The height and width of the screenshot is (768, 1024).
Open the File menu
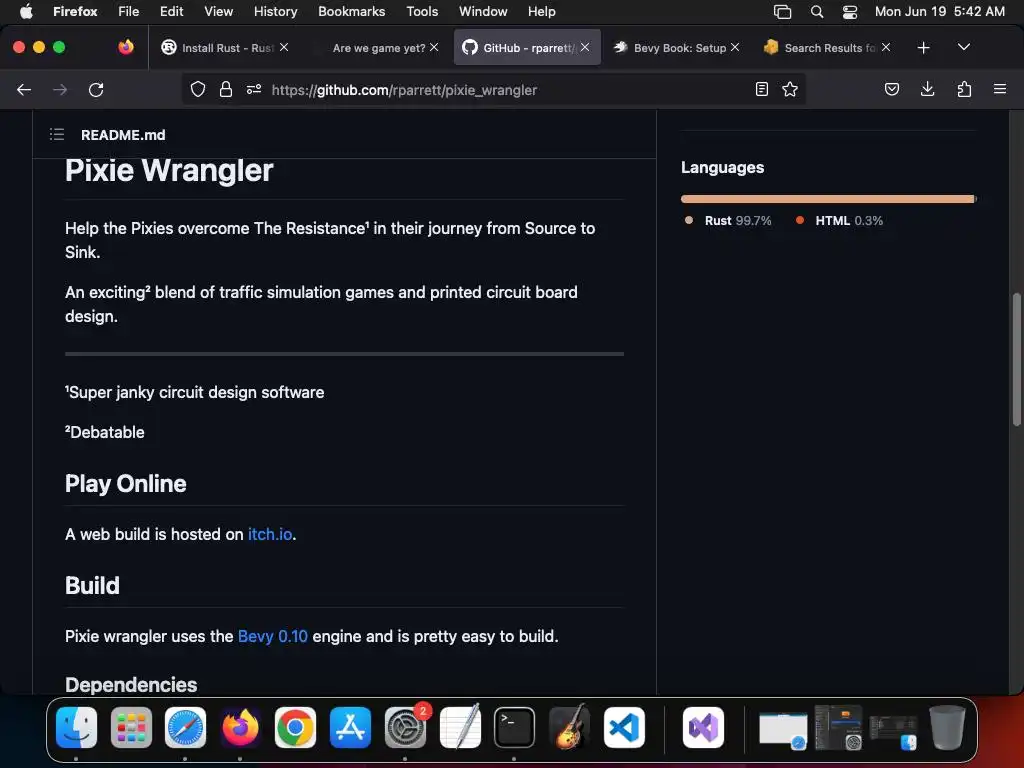[129, 11]
